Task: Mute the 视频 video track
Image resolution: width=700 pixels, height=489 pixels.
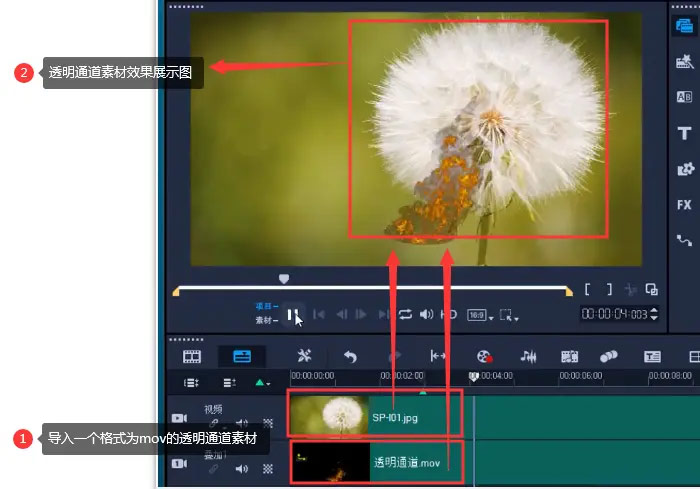Action: (x=242, y=423)
